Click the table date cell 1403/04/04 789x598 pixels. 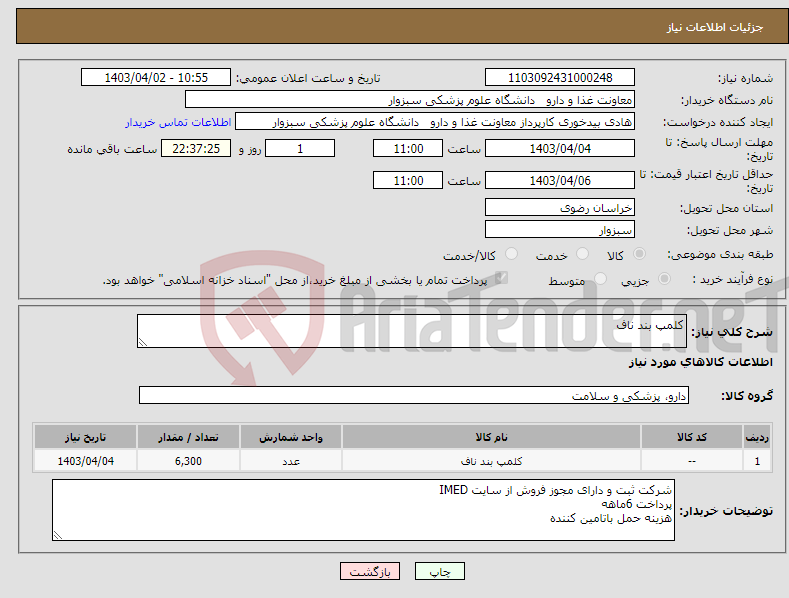click(x=86, y=461)
